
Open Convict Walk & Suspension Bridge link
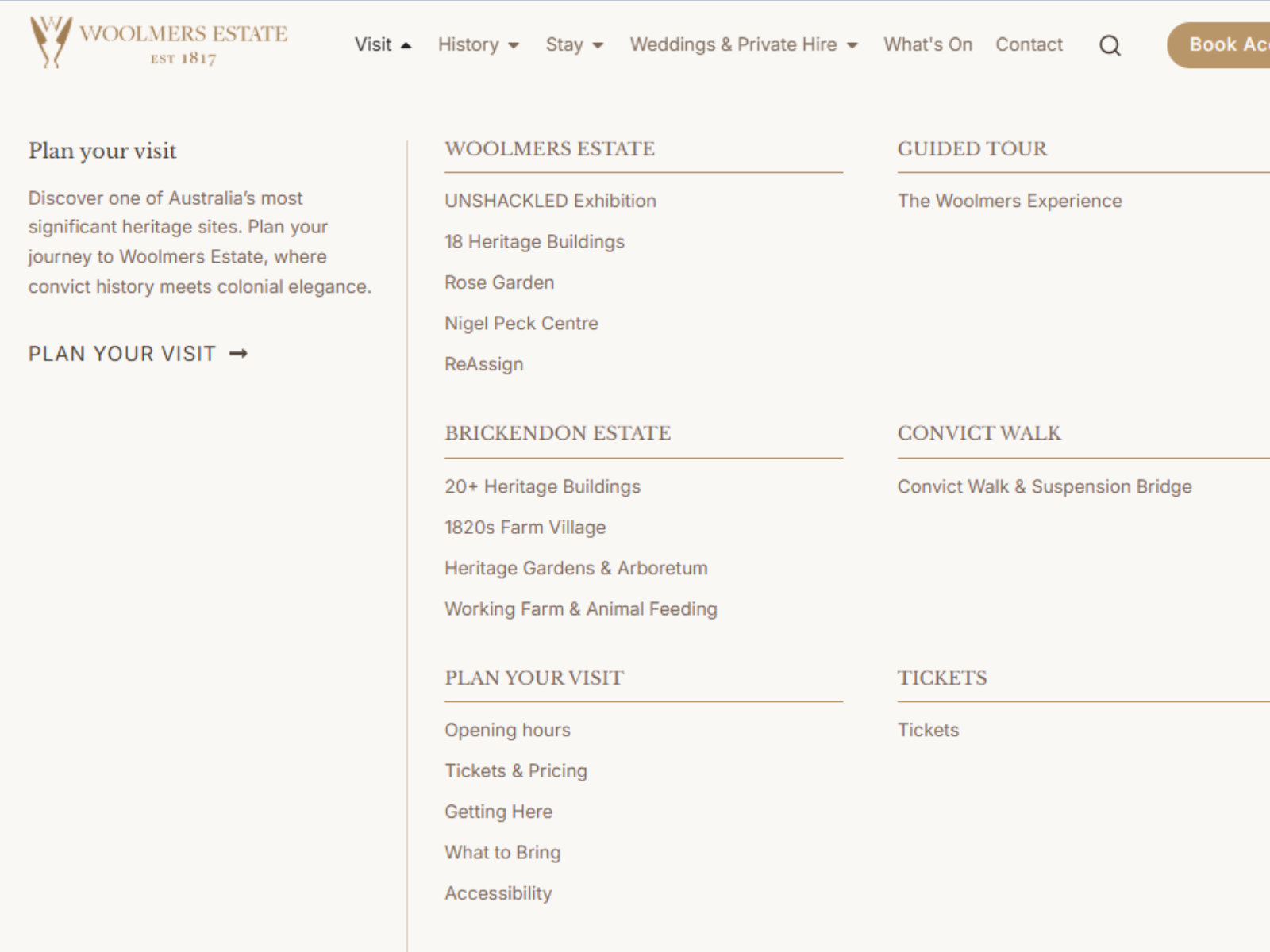pyautogui.click(x=1045, y=486)
